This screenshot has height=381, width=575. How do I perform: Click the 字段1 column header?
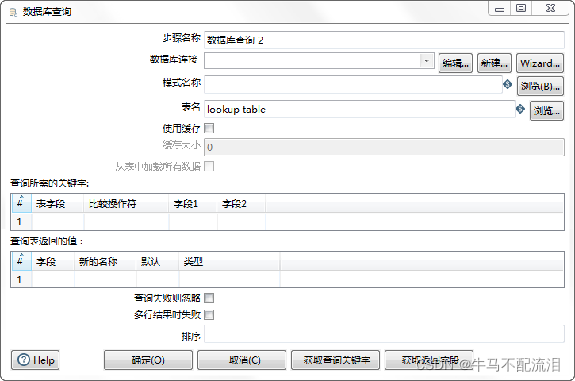(193, 204)
